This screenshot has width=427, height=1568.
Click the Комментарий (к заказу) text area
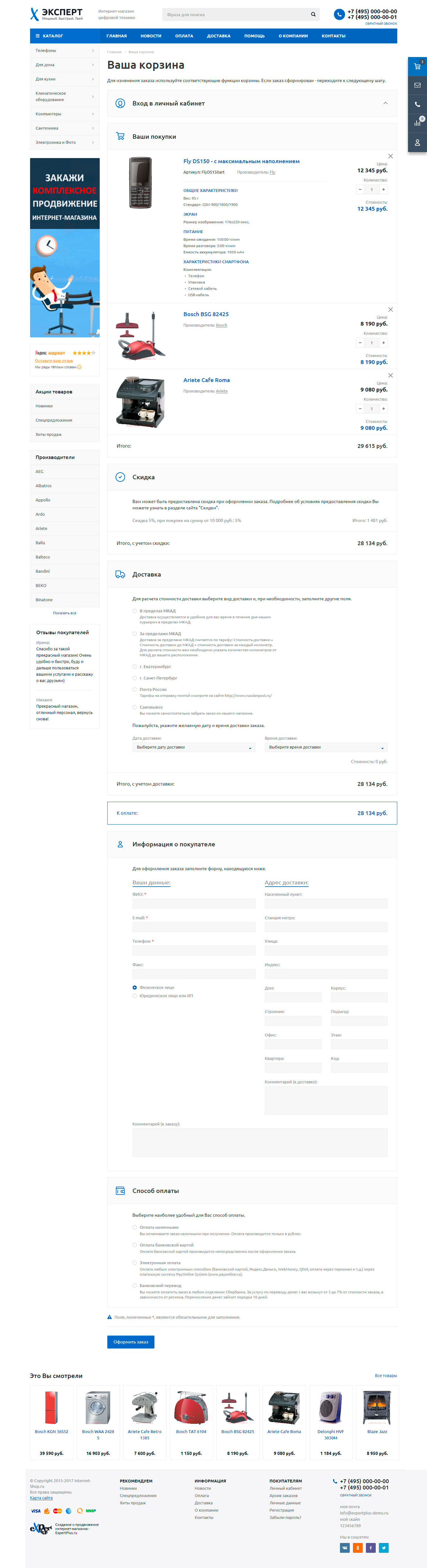tap(260, 1142)
